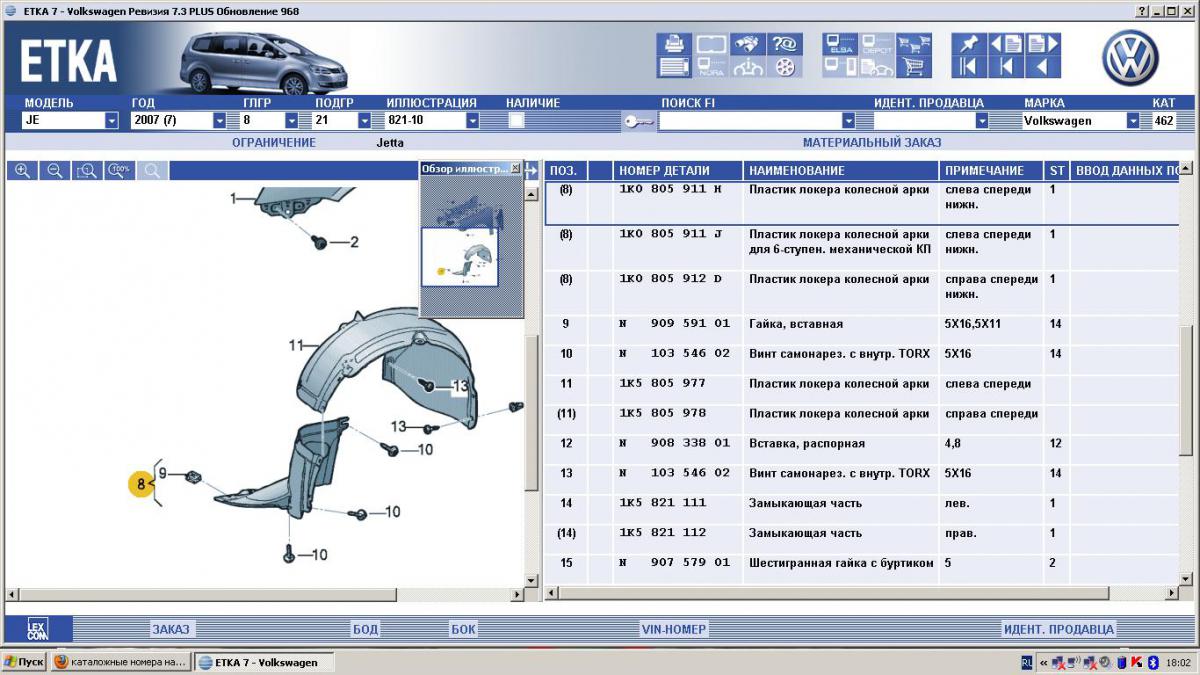
Task: Click the overview thumbnail of illustration
Action: coord(460,257)
